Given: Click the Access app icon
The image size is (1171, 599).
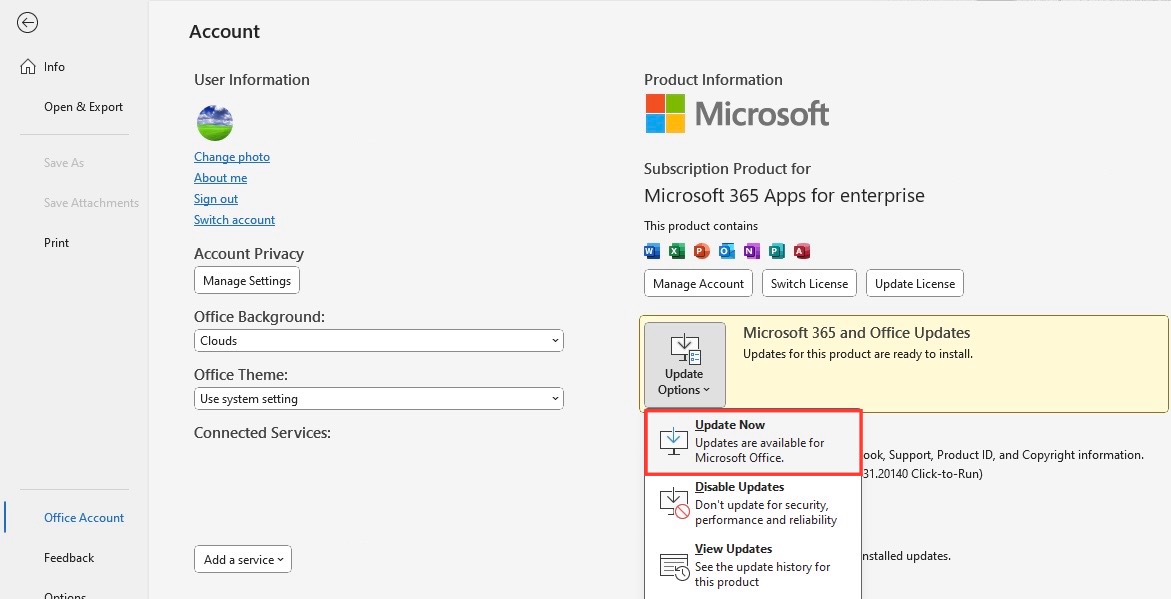Looking at the screenshot, I should coord(801,251).
